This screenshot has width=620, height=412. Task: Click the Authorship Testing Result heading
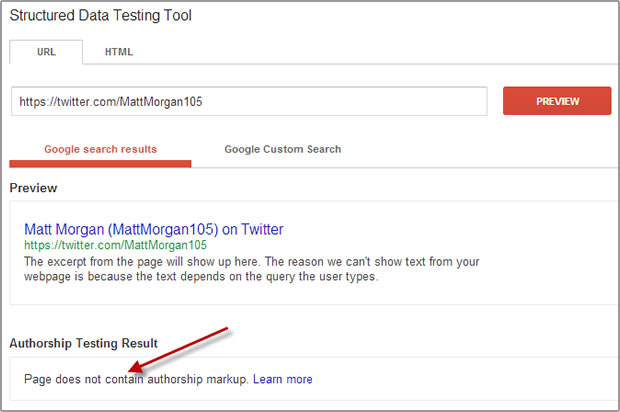click(83, 343)
